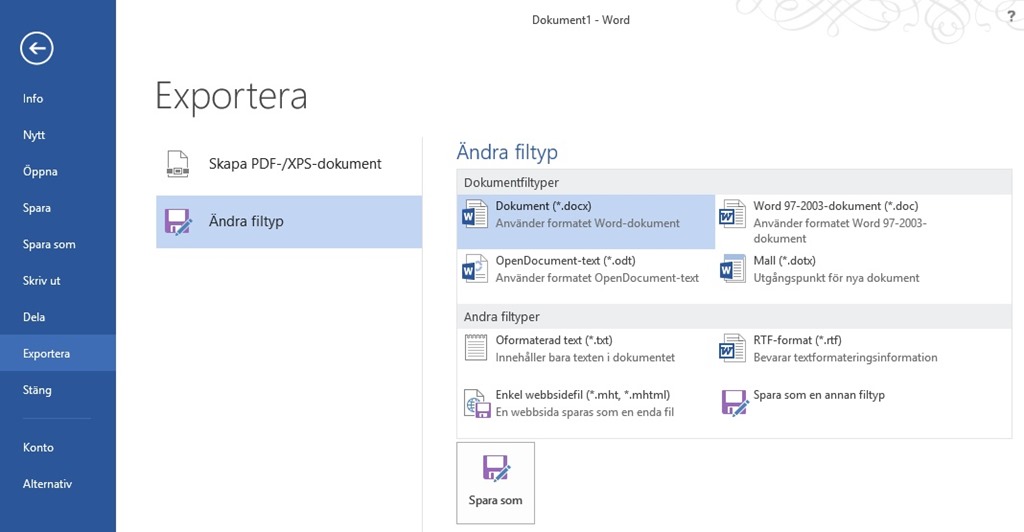
Task: Select the RTF-format (*.rtf) icon
Action: tap(732, 348)
